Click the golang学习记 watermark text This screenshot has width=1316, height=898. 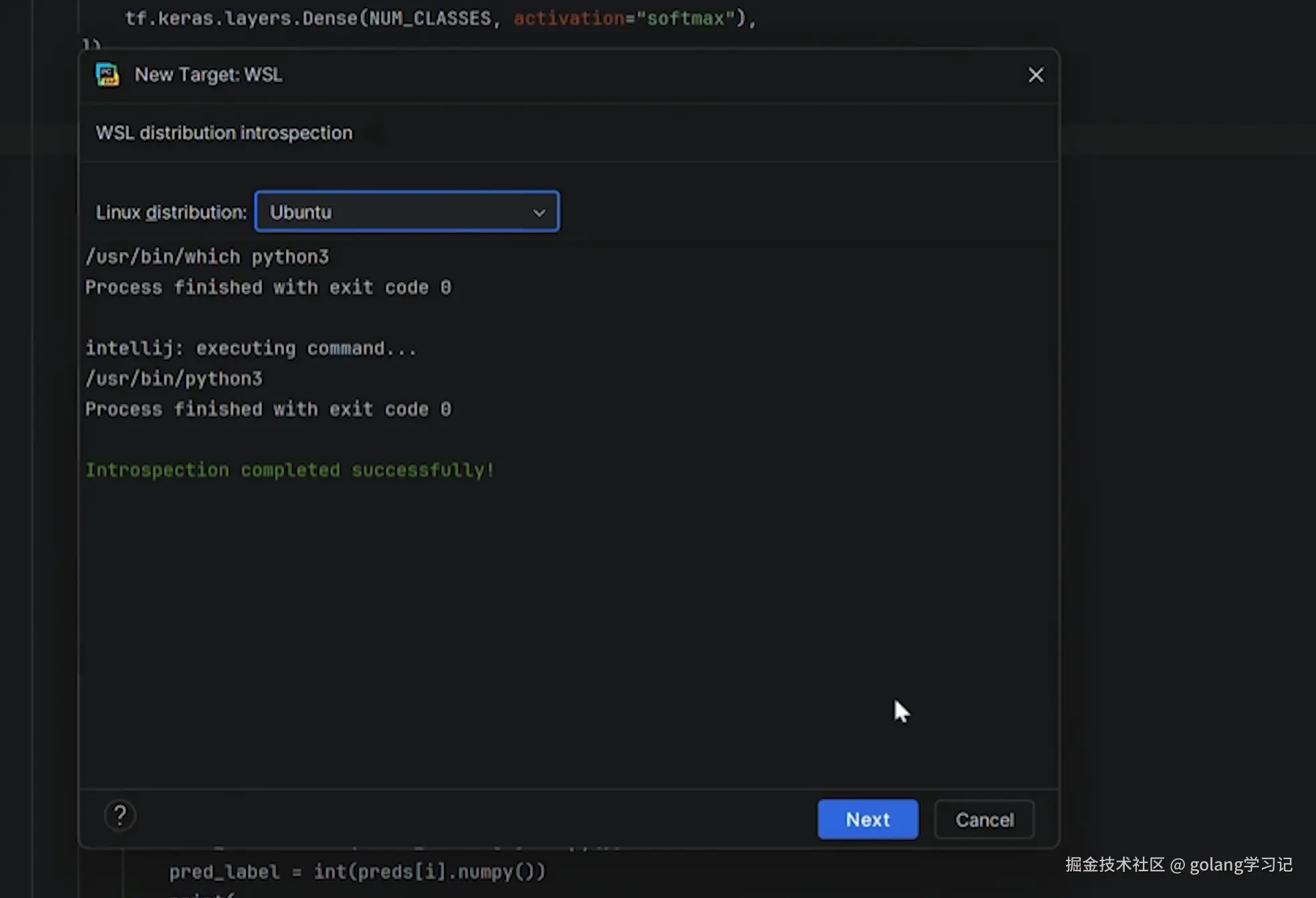(1240, 865)
